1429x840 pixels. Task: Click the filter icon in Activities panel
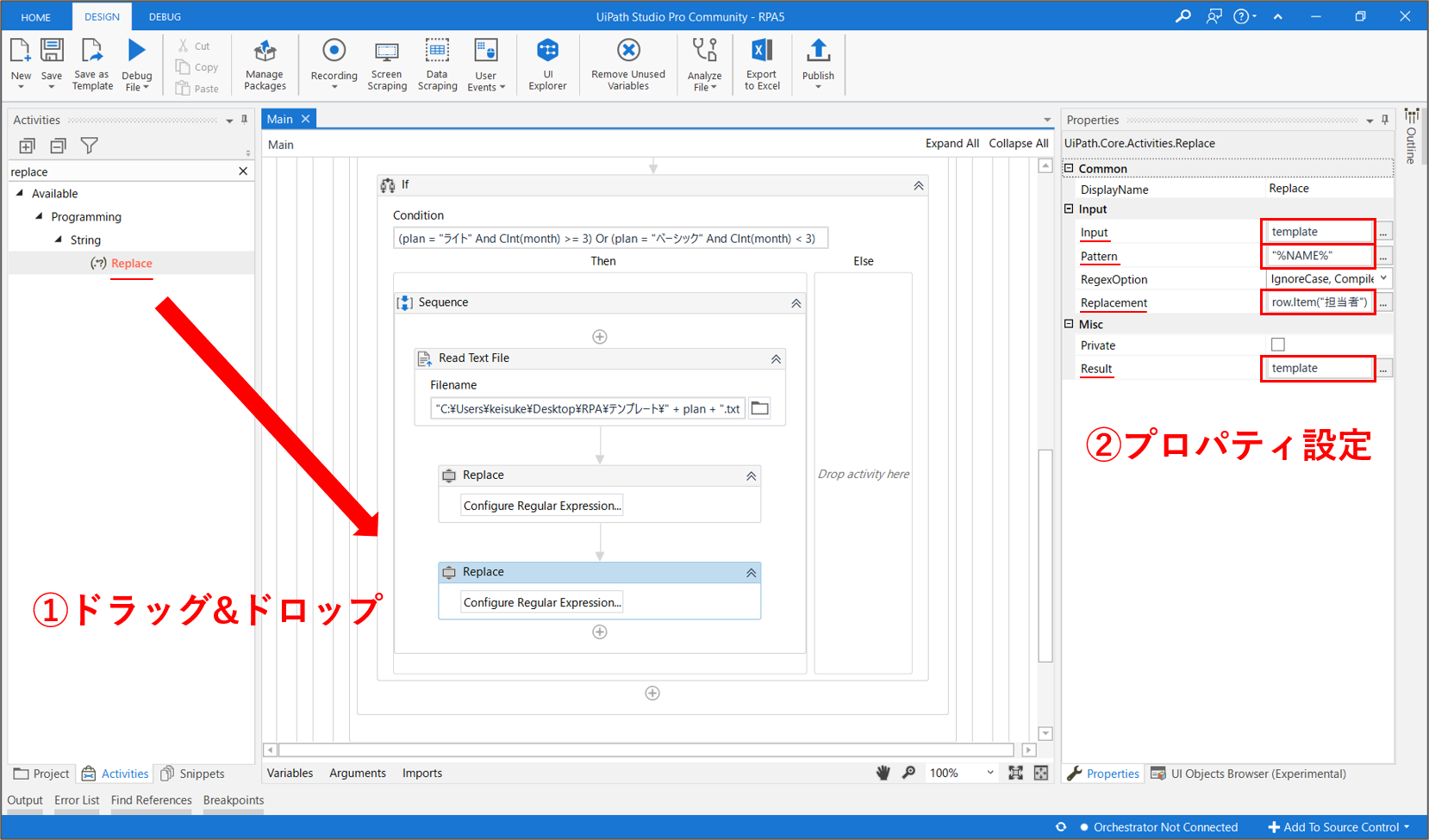coord(89,146)
